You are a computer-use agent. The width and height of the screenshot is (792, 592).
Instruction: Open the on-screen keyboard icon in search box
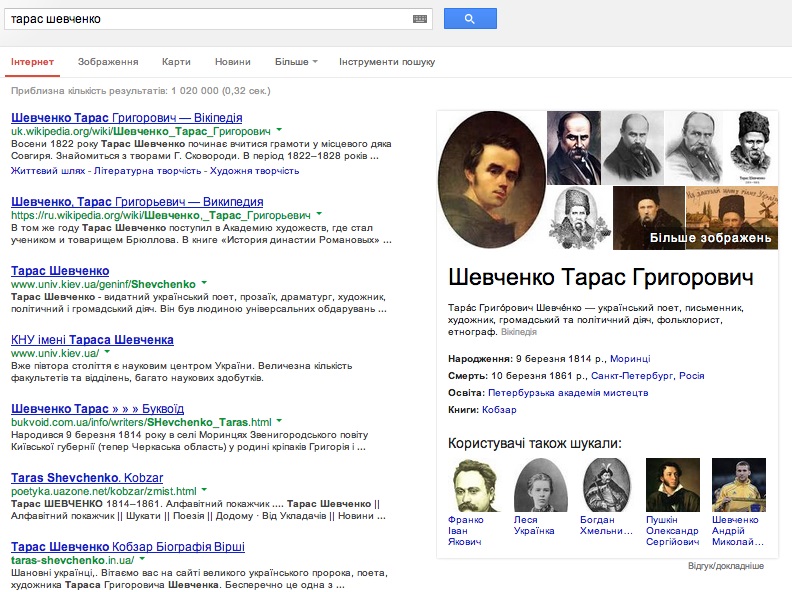point(420,19)
